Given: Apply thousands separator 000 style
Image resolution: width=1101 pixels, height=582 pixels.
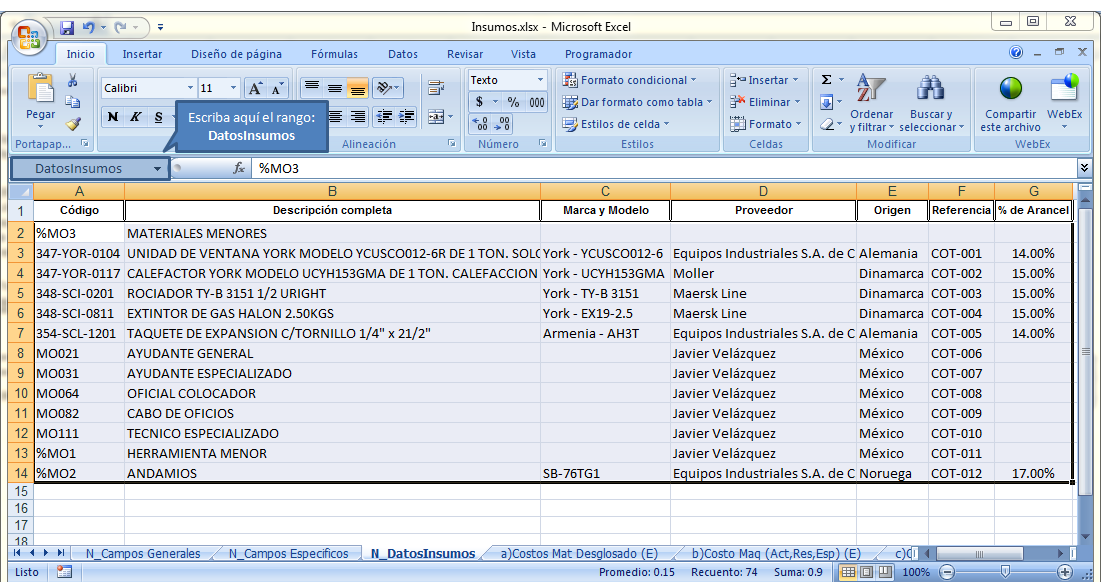Looking at the screenshot, I should click(536, 102).
